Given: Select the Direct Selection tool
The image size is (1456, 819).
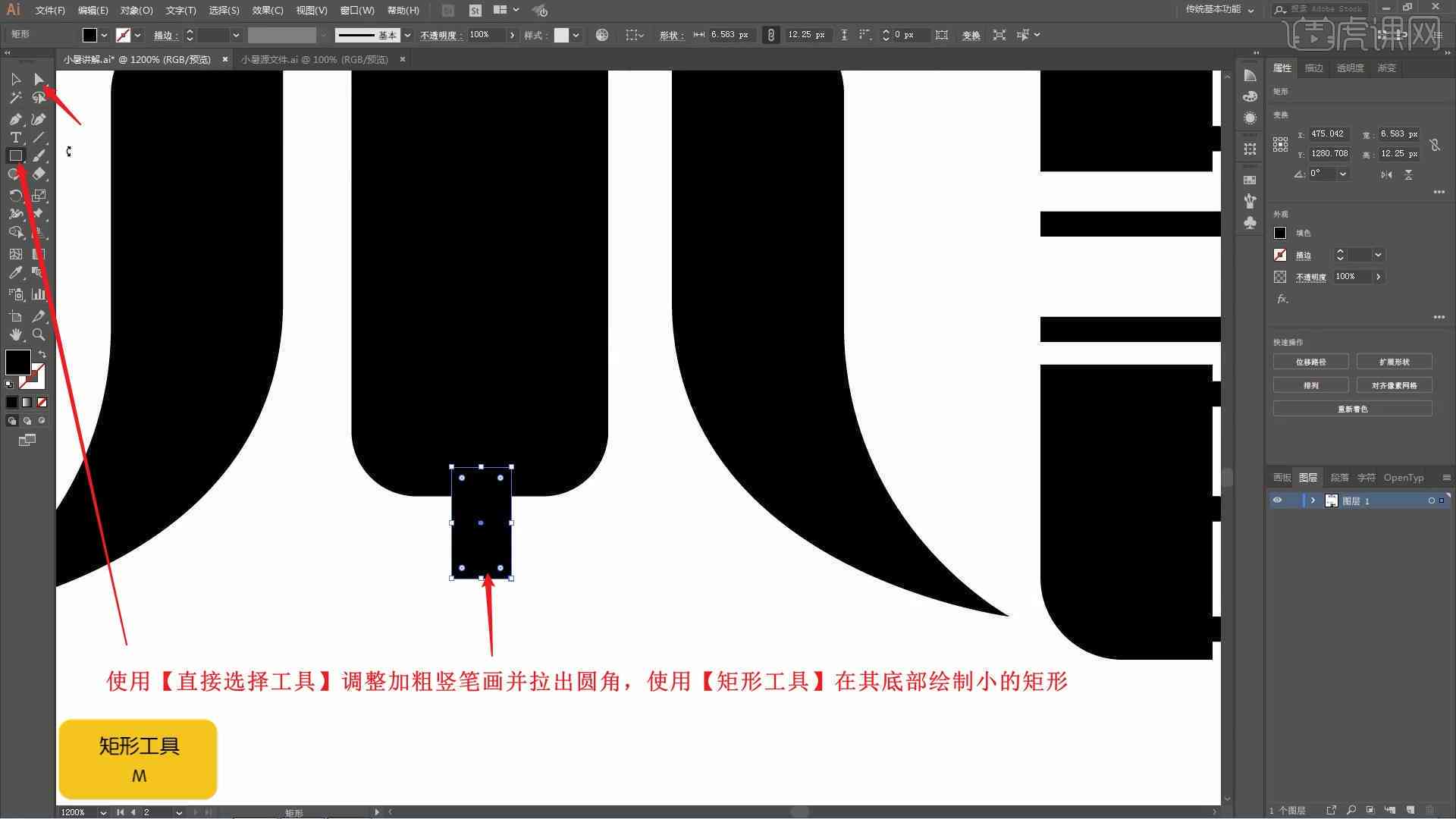Looking at the screenshot, I should (38, 78).
